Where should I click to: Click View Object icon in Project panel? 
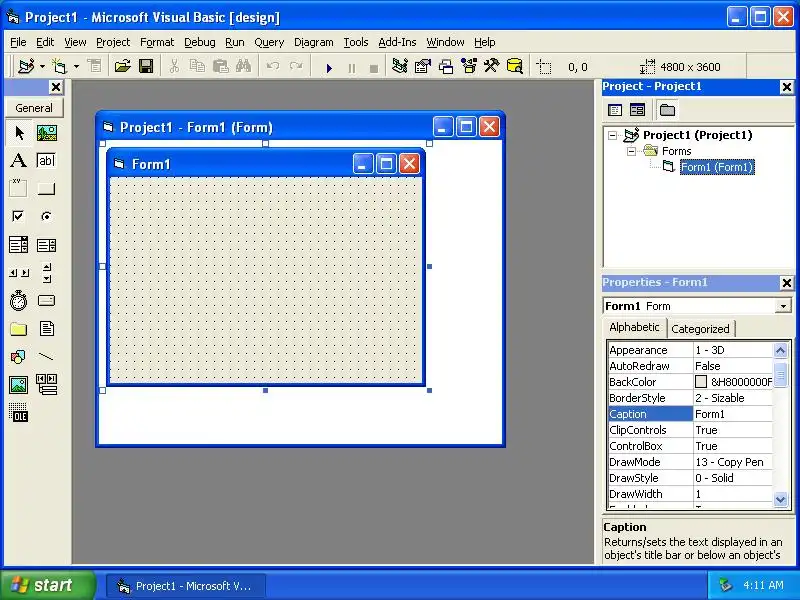[637, 110]
